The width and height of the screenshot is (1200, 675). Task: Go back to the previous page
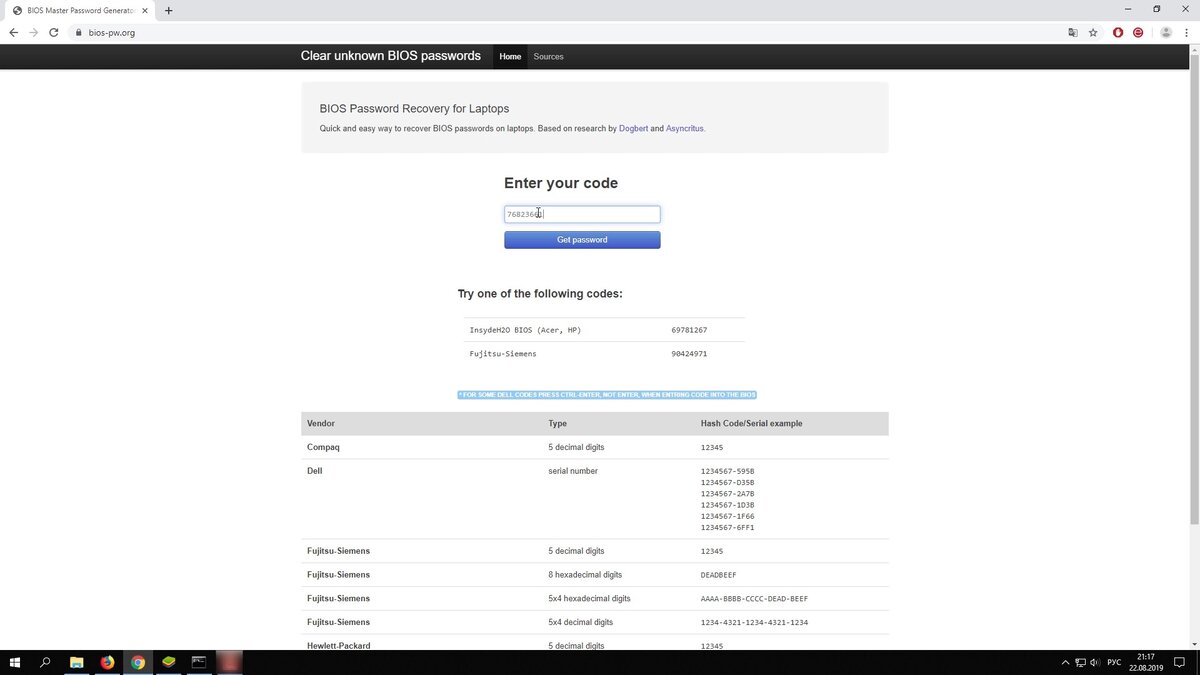(13, 32)
